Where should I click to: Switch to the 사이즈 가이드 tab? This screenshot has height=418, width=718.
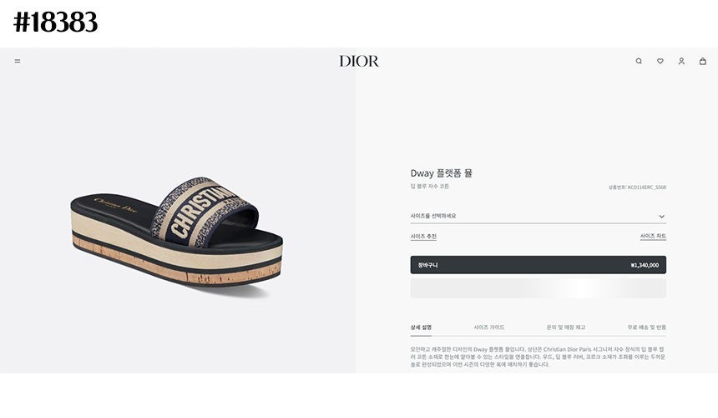click(x=489, y=327)
